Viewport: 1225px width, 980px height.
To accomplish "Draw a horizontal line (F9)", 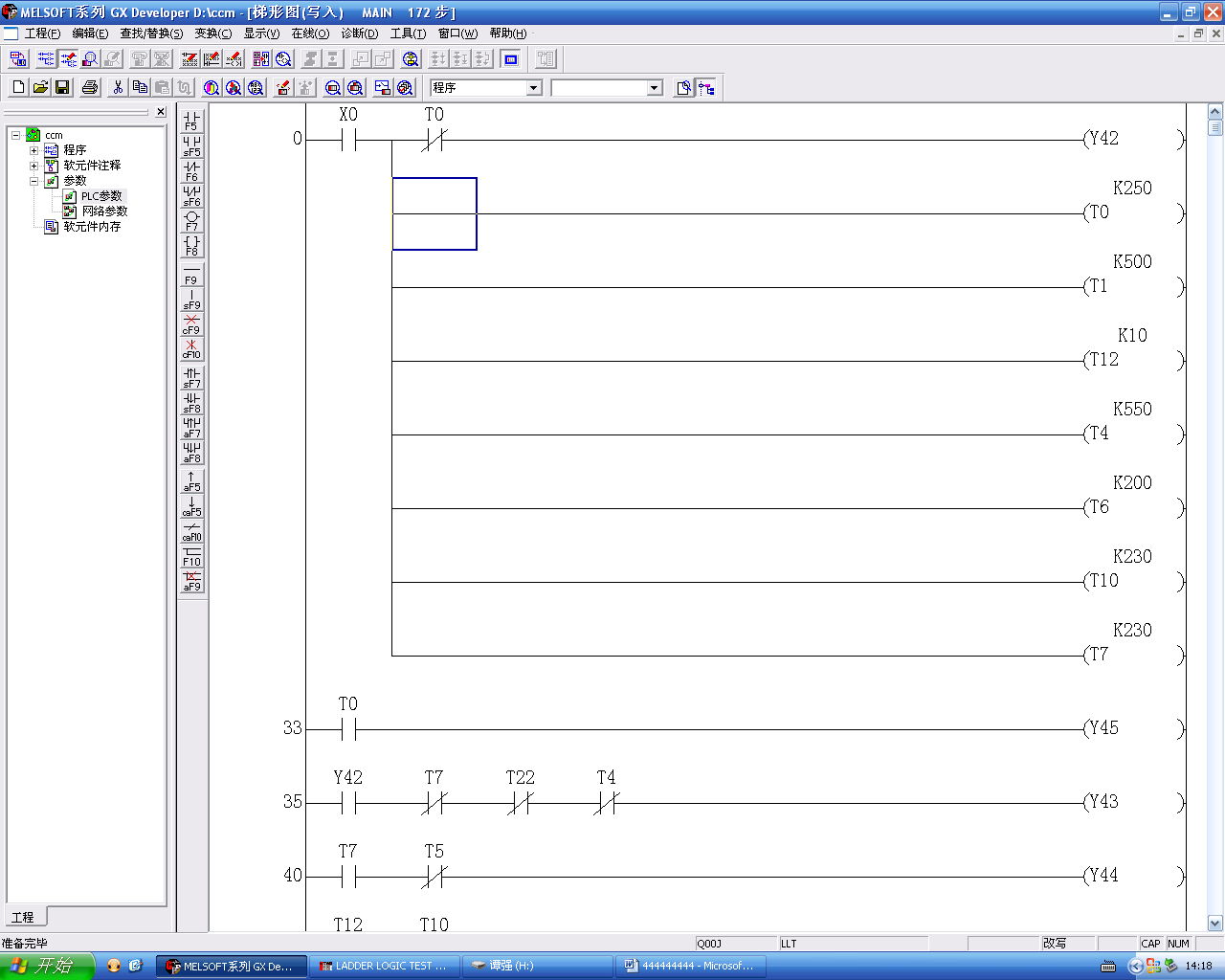I will pyautogui.click(x=191, y=276).
